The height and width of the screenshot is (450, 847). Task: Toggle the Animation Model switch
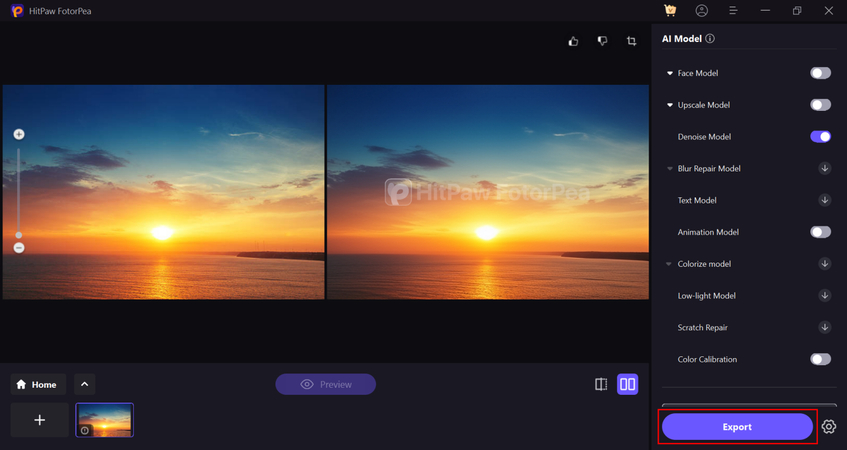(820, 232)
